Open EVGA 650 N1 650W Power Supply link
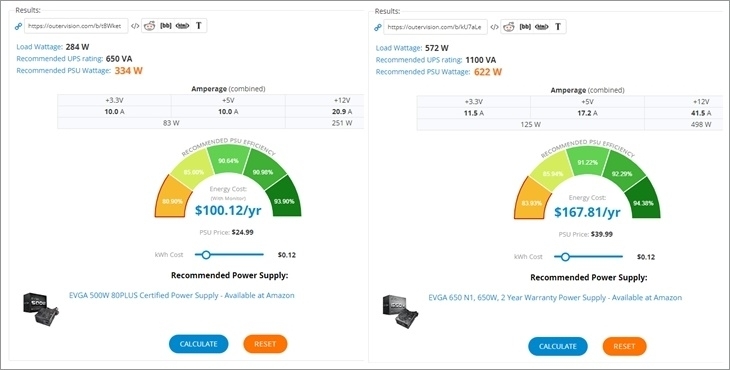The width and height of the screenshot is (730, 370). (x=555, y=297)
